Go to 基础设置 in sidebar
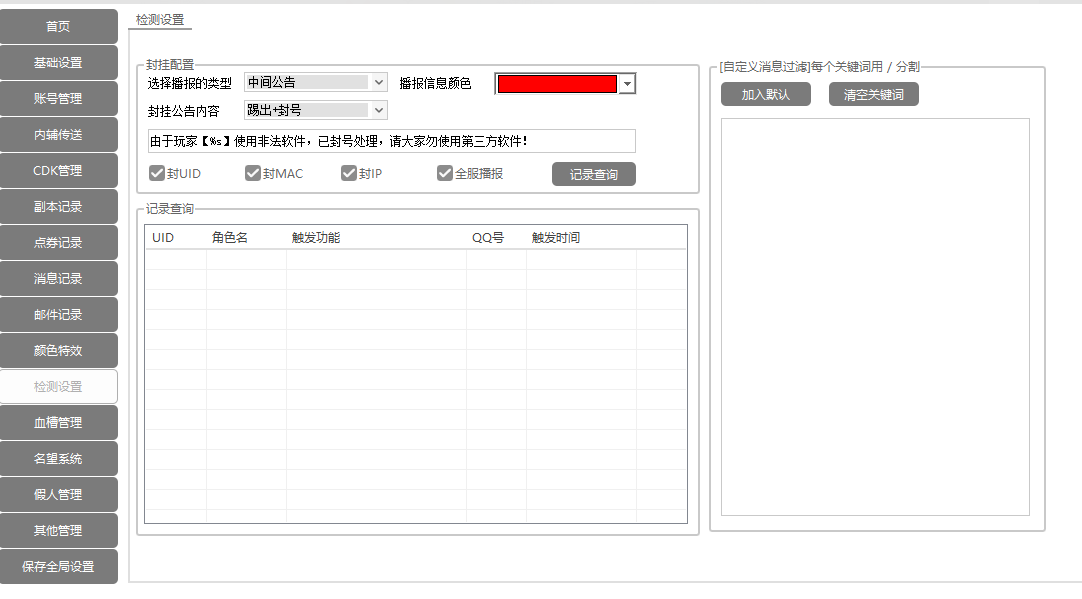 (58, 63)
